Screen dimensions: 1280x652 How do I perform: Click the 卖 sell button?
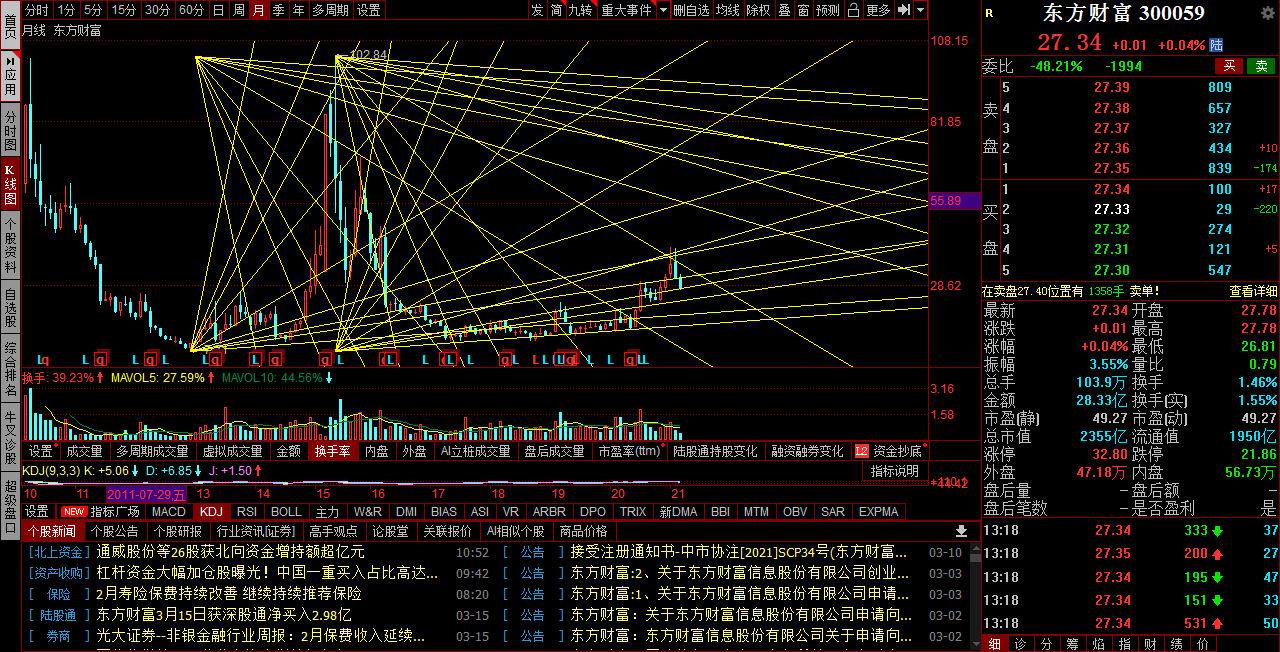pyautogui.click(x=1262, y=66)
